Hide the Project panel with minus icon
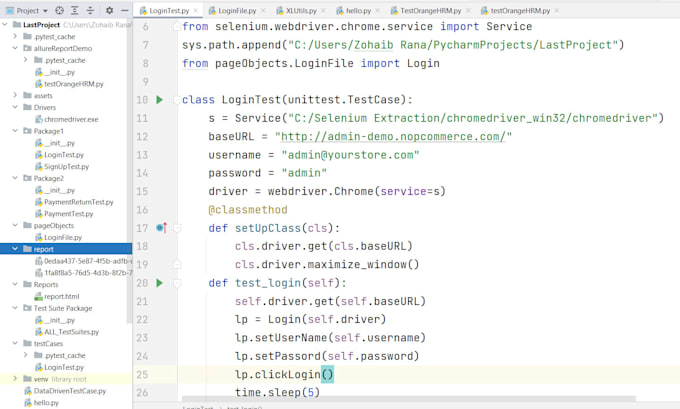Image resolution: width=680 pixels, height=409 pixels. 124,10
